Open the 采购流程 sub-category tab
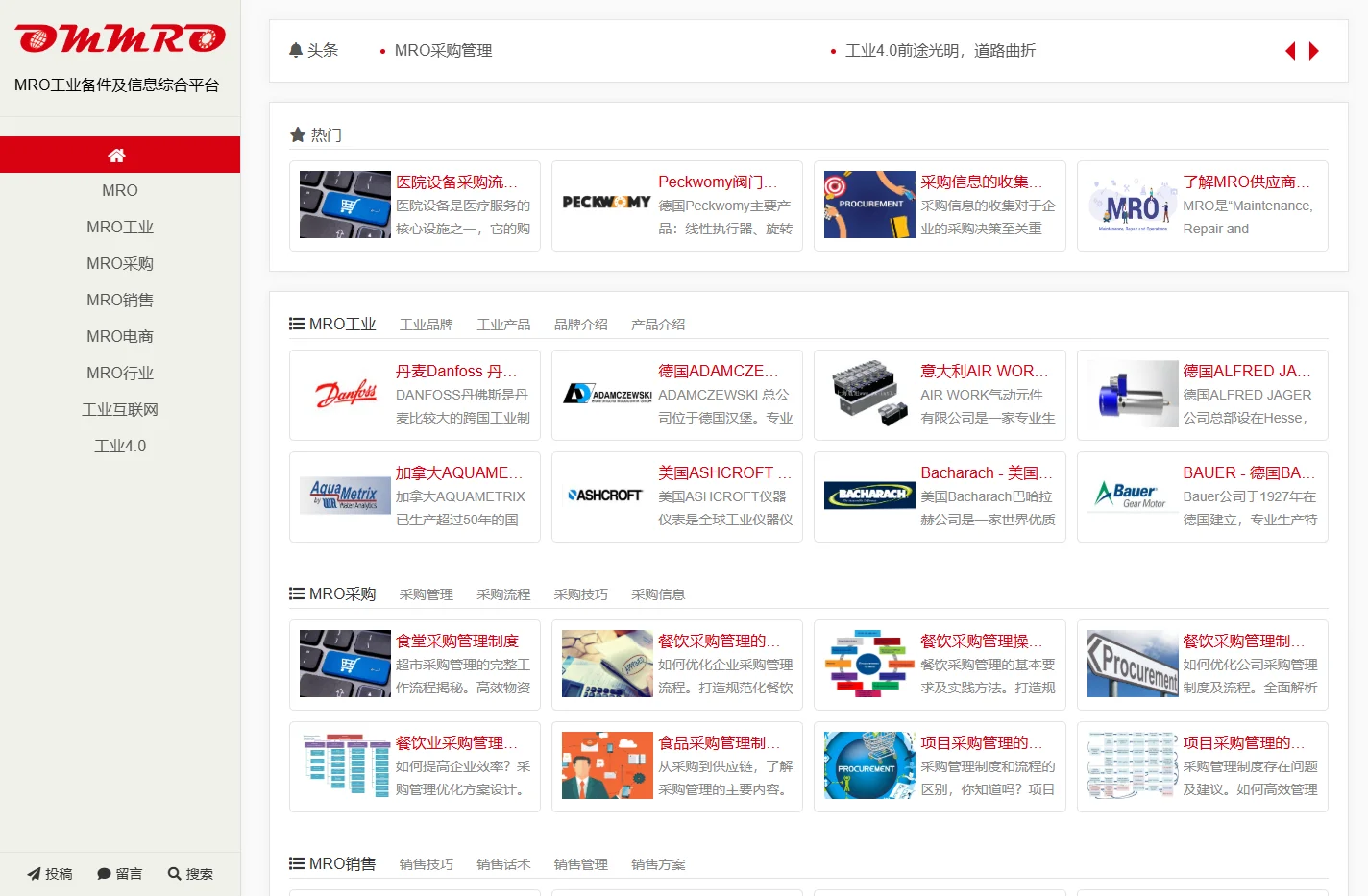This screenshot has width=1368, height=896. coord(503,594)
